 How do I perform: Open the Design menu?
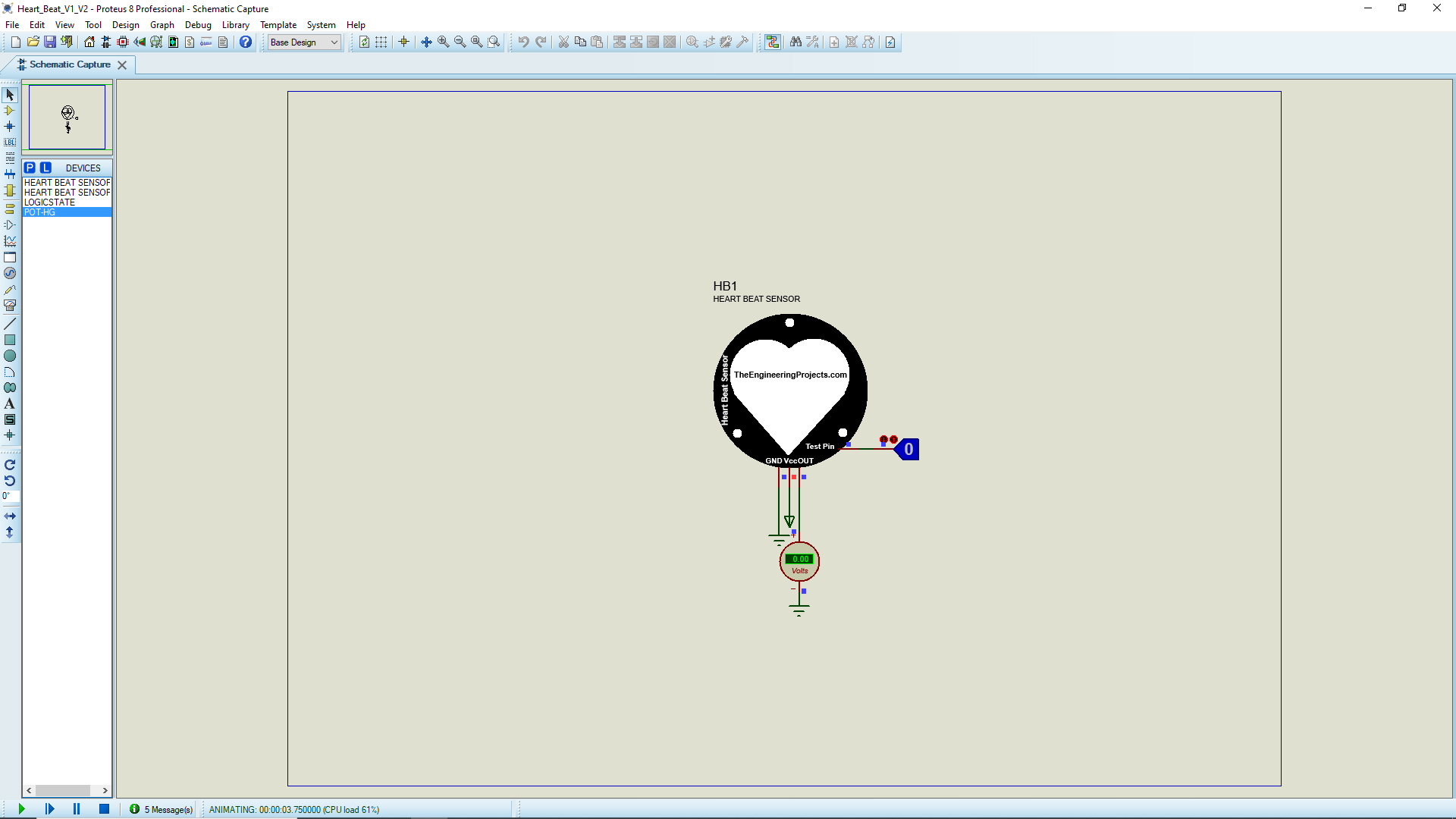pos(126,25)
